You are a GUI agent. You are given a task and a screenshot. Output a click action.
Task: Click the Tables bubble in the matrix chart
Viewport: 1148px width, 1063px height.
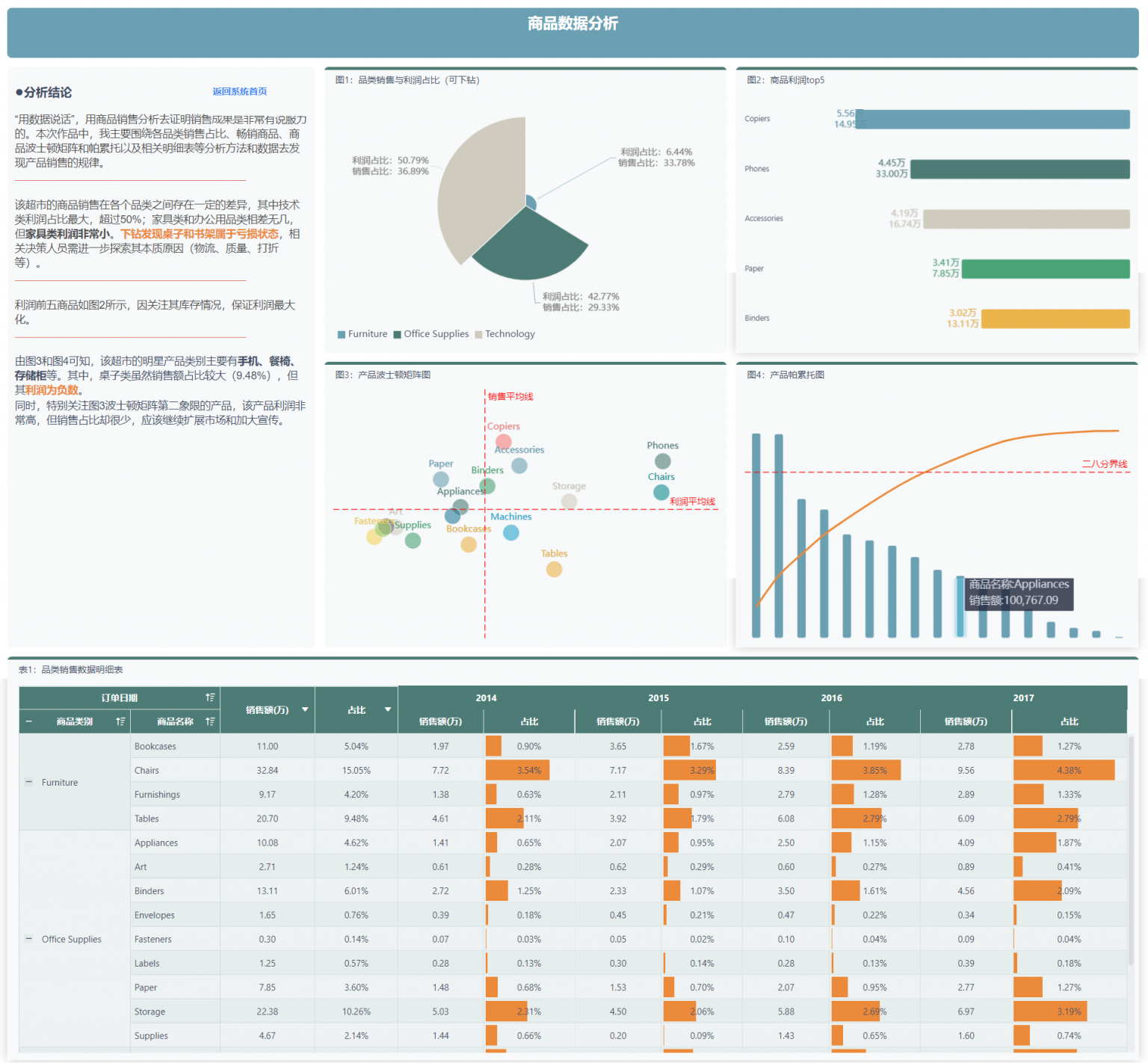coord(554,570)
